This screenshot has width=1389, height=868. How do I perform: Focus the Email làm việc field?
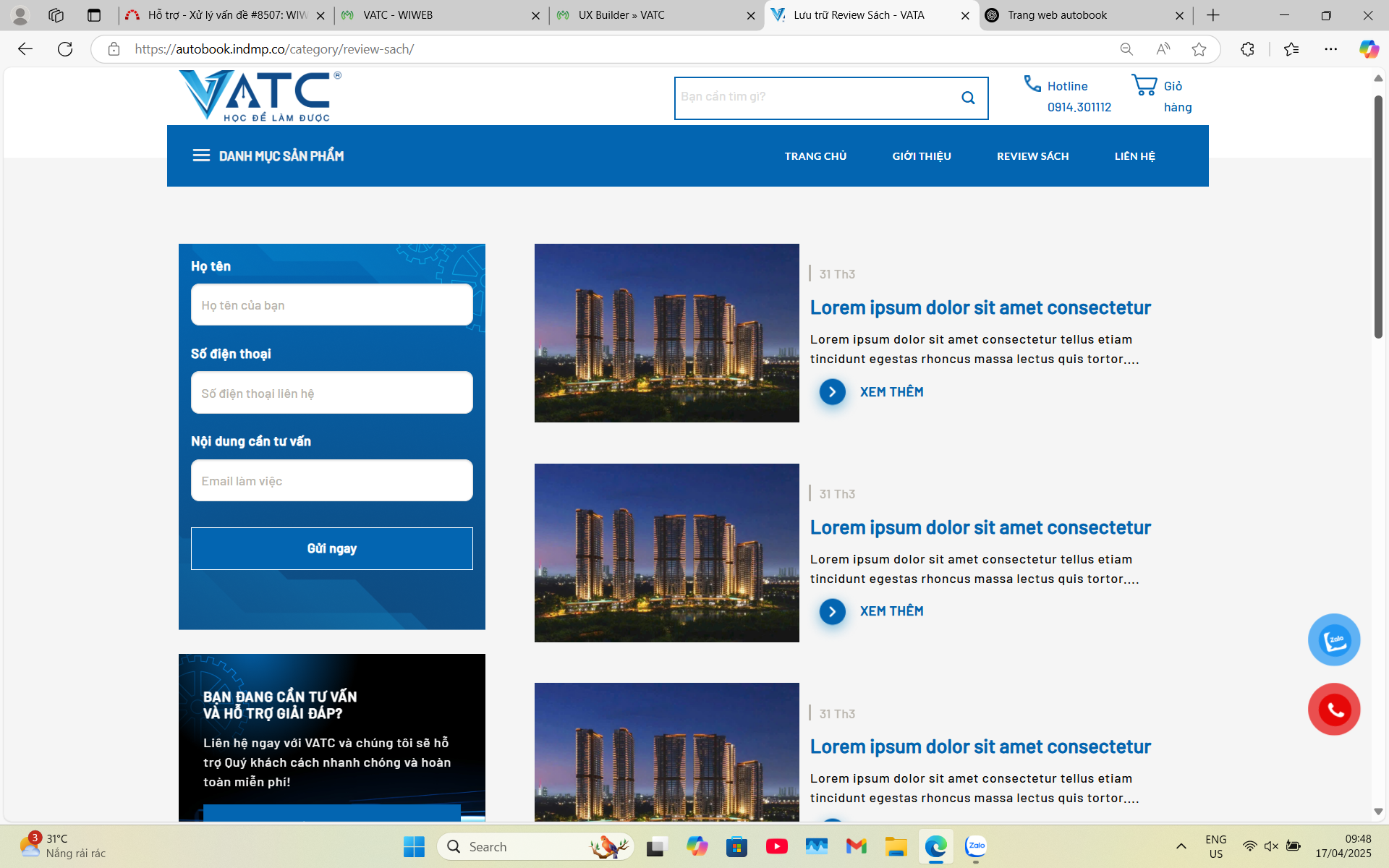(x=331, y=480)
